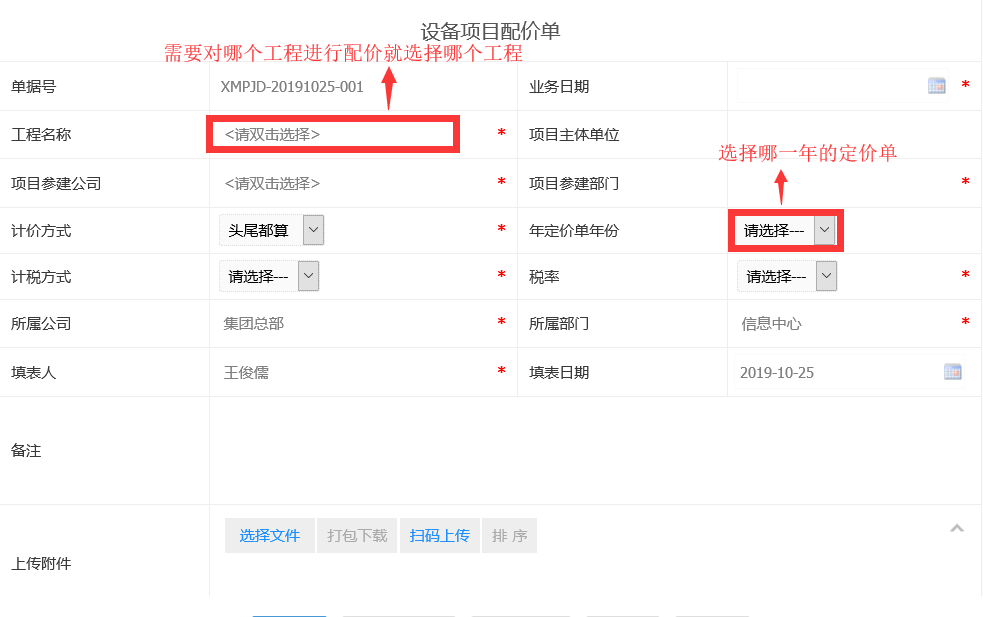The width and height of the screenshot is (983, 617).
Task: Click the 打包下载 button
Action: [x=357, y=535]
